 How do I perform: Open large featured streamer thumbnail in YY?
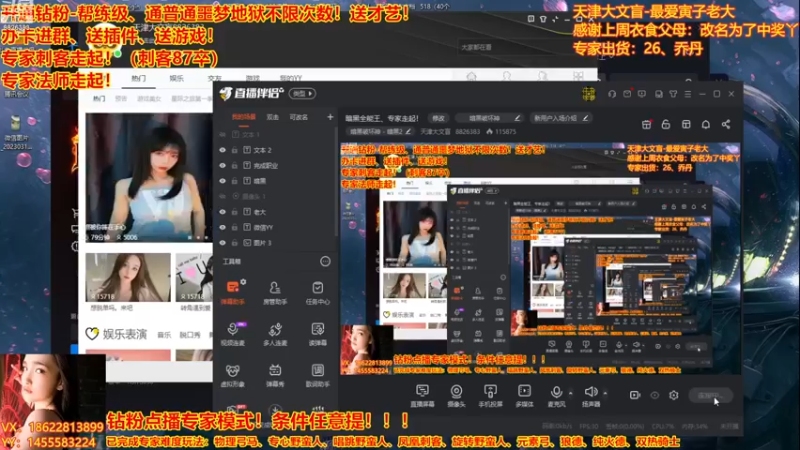(x=148, y=178)
